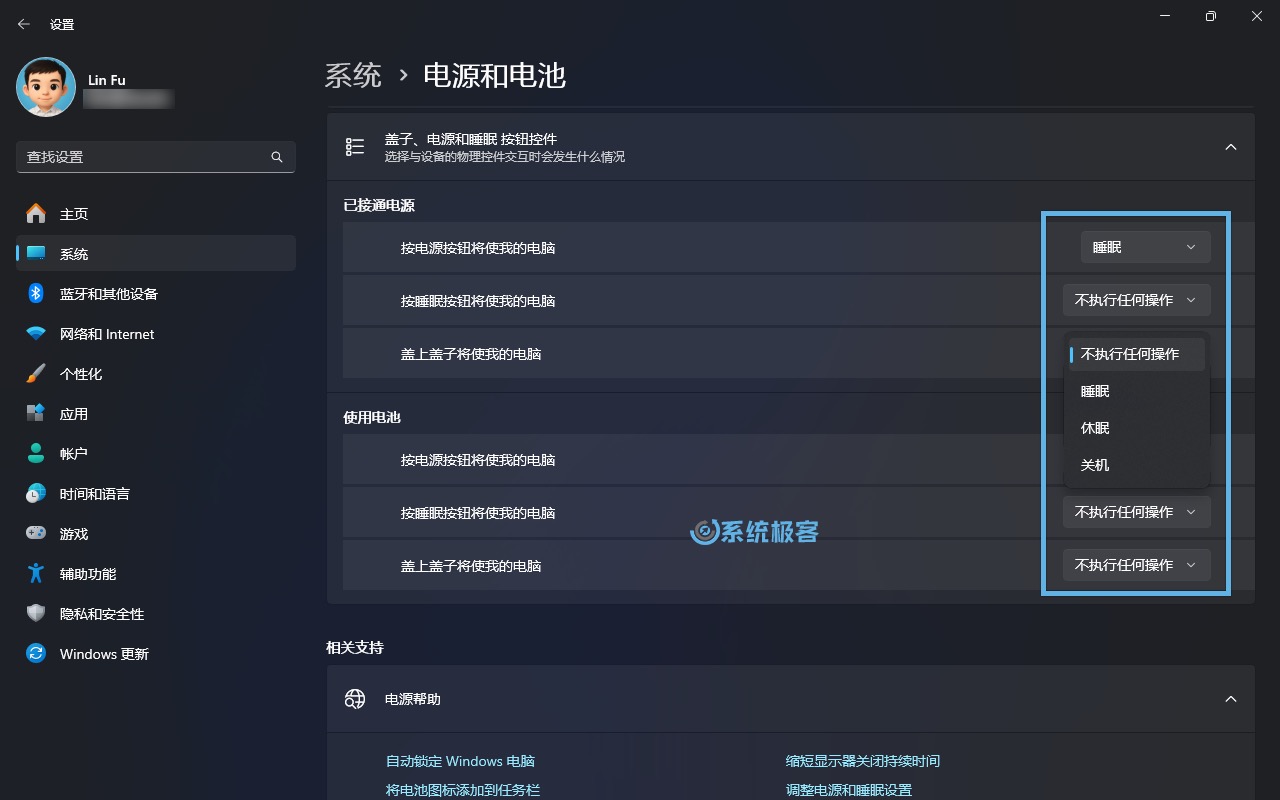Viewport: 1280px width, 800px height.
Task: Click the Lin Fu profile avatar
Action: [x=46, y=87]
